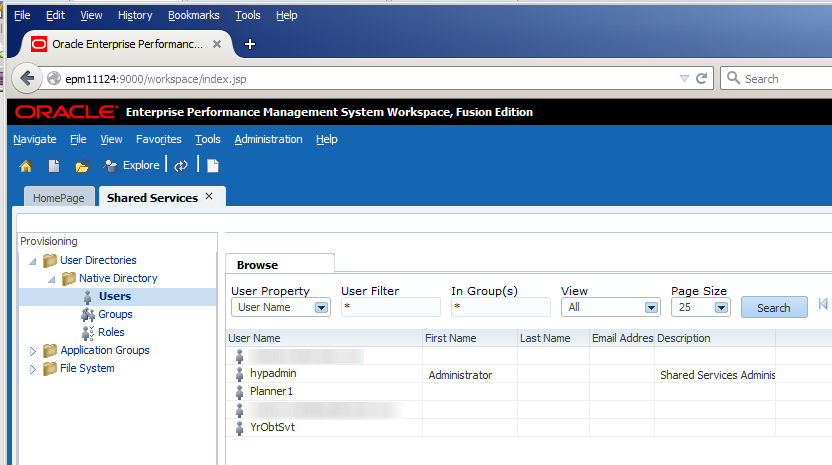
Task: Collapse the Native Directory tree node
Action: (x=51, y=279)
